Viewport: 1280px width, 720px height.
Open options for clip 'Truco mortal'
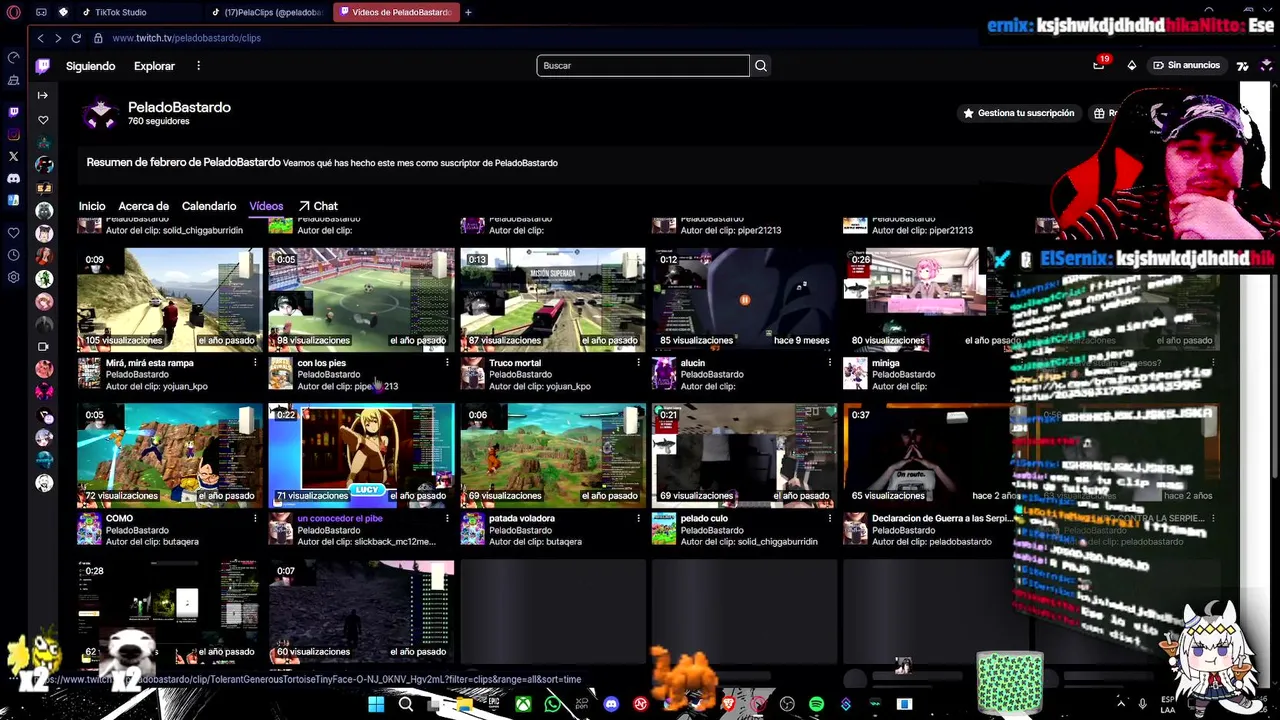[x=638, y=363]
